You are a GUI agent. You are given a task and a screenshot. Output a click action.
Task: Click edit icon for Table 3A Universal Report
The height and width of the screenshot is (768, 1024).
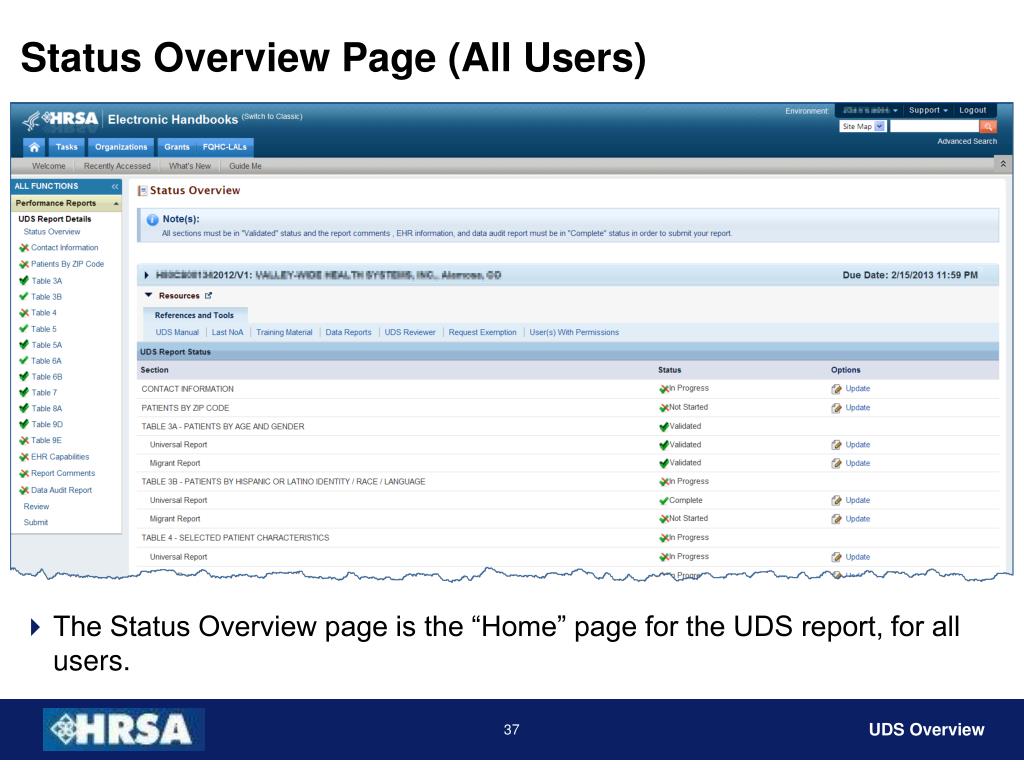pos(836,445)
